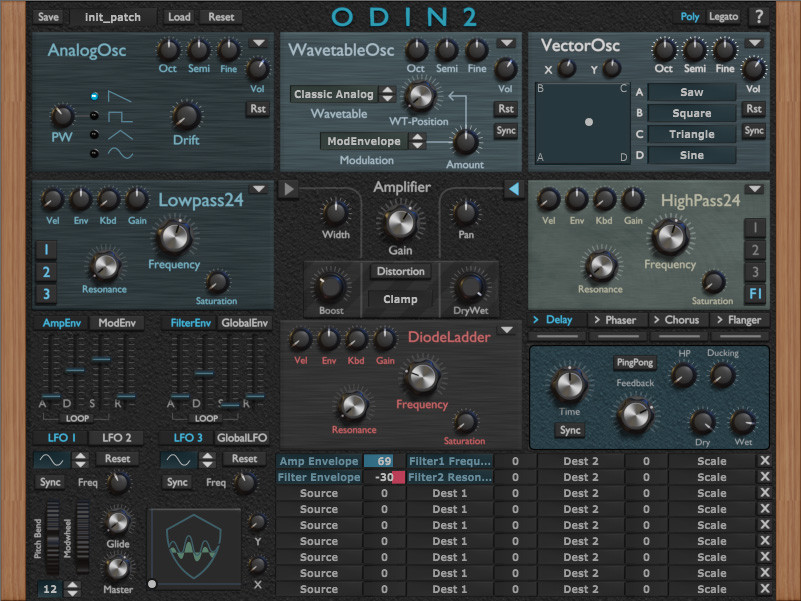The height and width of the screenshot is (601, 801).
Task: Switch to the LFO 2 tab
Action: point(117,438)
